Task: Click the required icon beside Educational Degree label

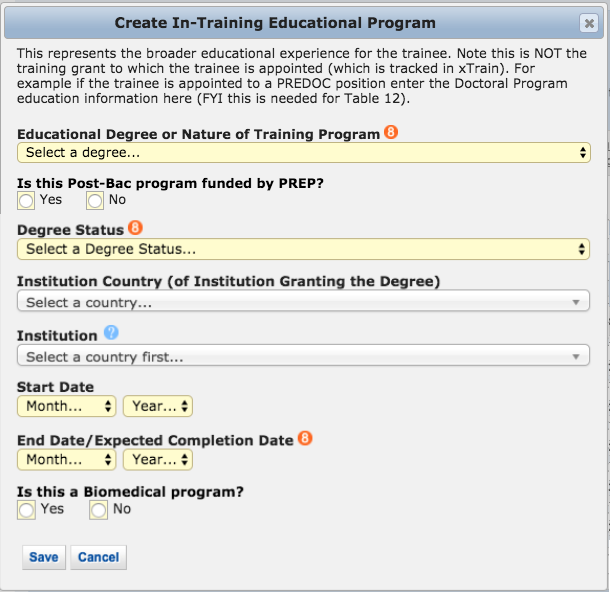Action: pos(391,133)
